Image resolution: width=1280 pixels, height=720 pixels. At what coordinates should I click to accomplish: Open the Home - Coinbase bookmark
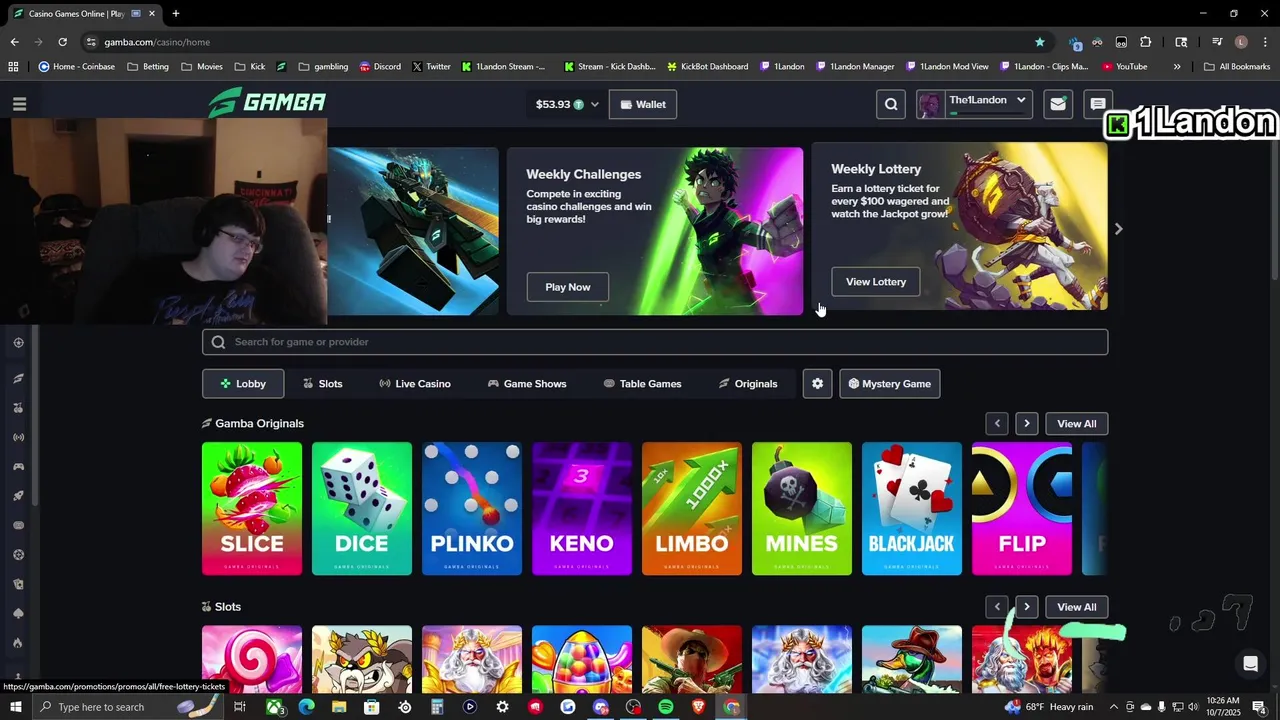[x=77, y=67]
